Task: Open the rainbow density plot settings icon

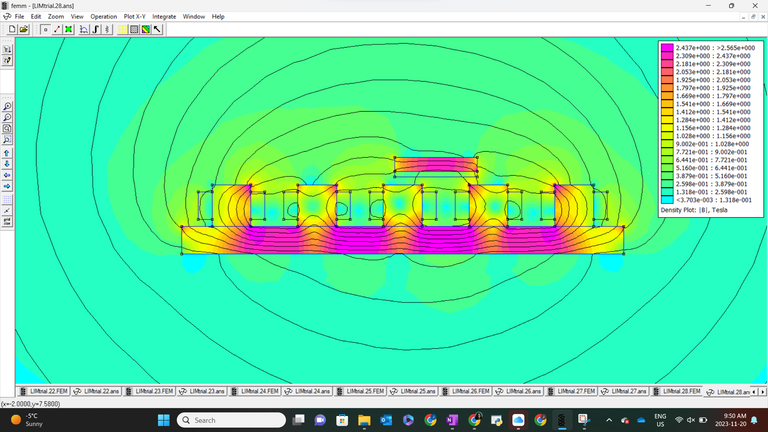Action: pos(146,29)
